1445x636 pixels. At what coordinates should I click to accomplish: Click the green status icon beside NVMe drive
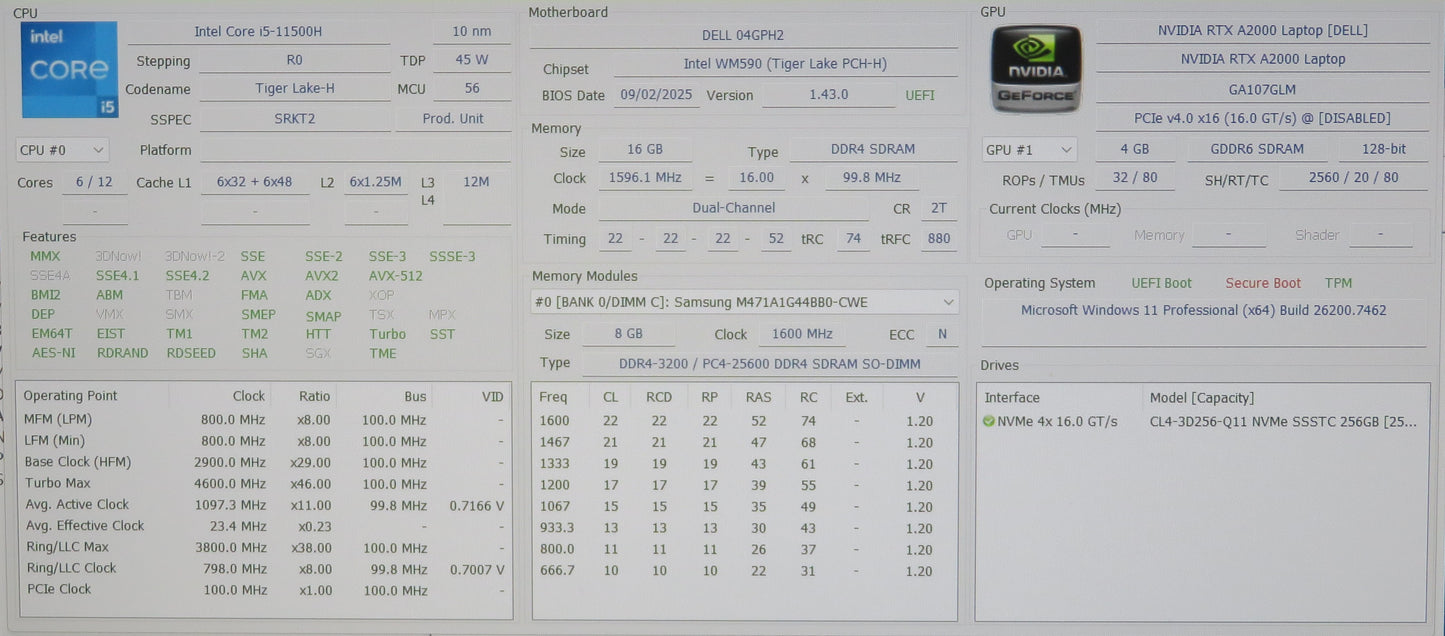989,422
